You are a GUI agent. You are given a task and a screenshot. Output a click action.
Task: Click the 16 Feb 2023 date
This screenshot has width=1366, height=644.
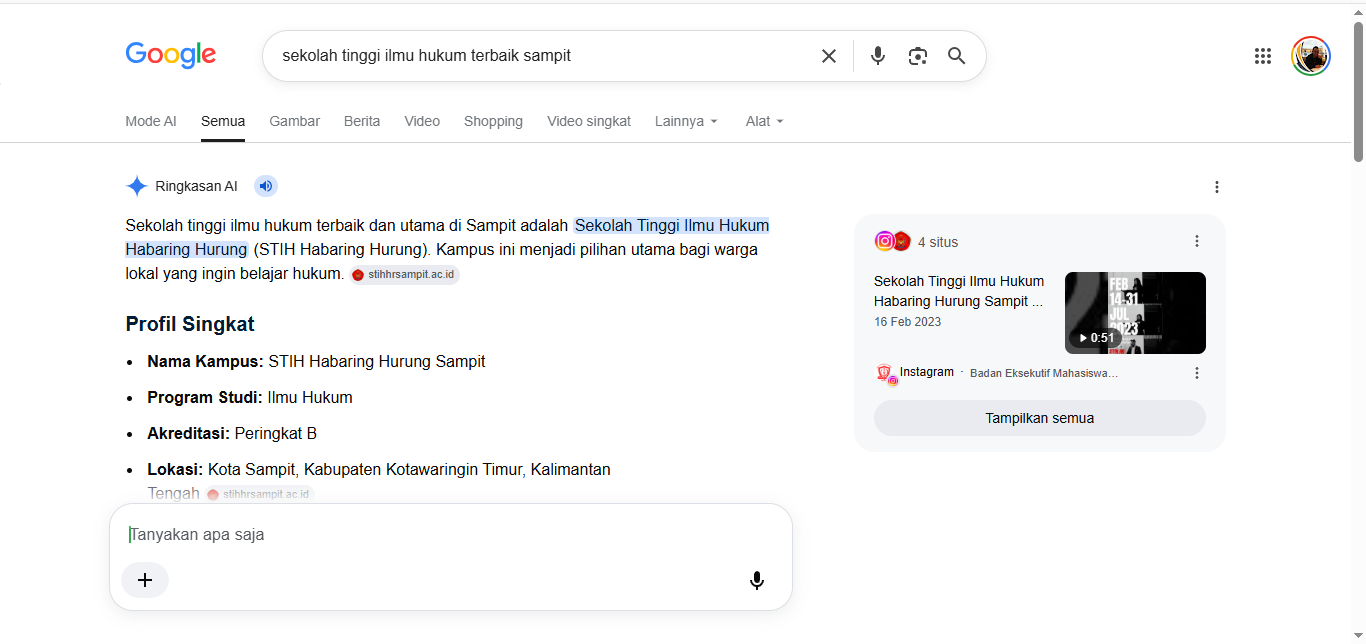tap(907, 322)
